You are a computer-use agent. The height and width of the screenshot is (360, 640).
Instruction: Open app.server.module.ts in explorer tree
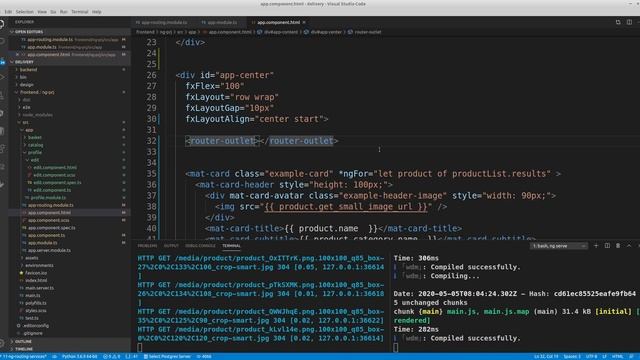[x=49, y=250]
